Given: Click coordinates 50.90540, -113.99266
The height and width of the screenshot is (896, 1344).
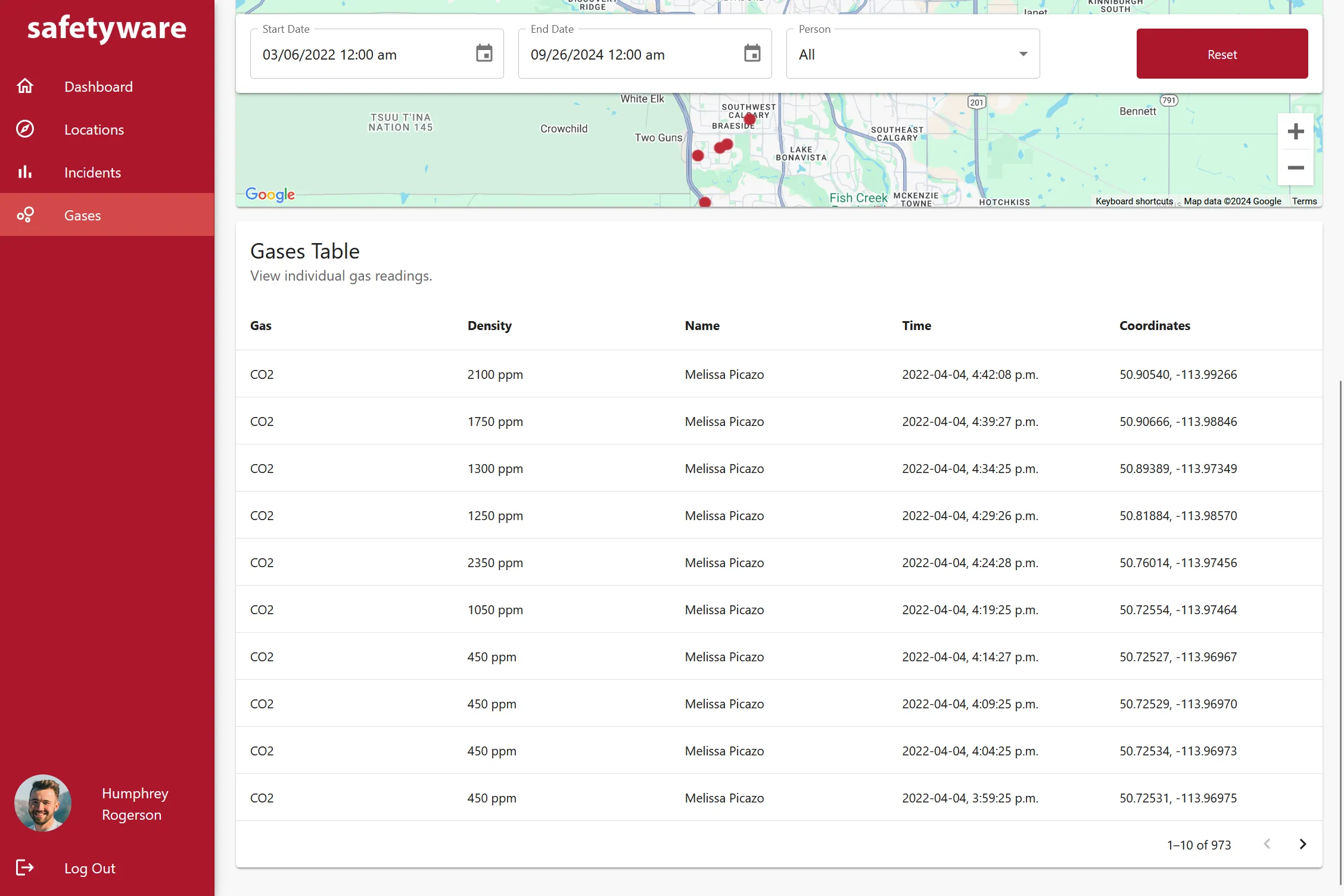Looking at the screenshot, I should [x=1178, y=375].
